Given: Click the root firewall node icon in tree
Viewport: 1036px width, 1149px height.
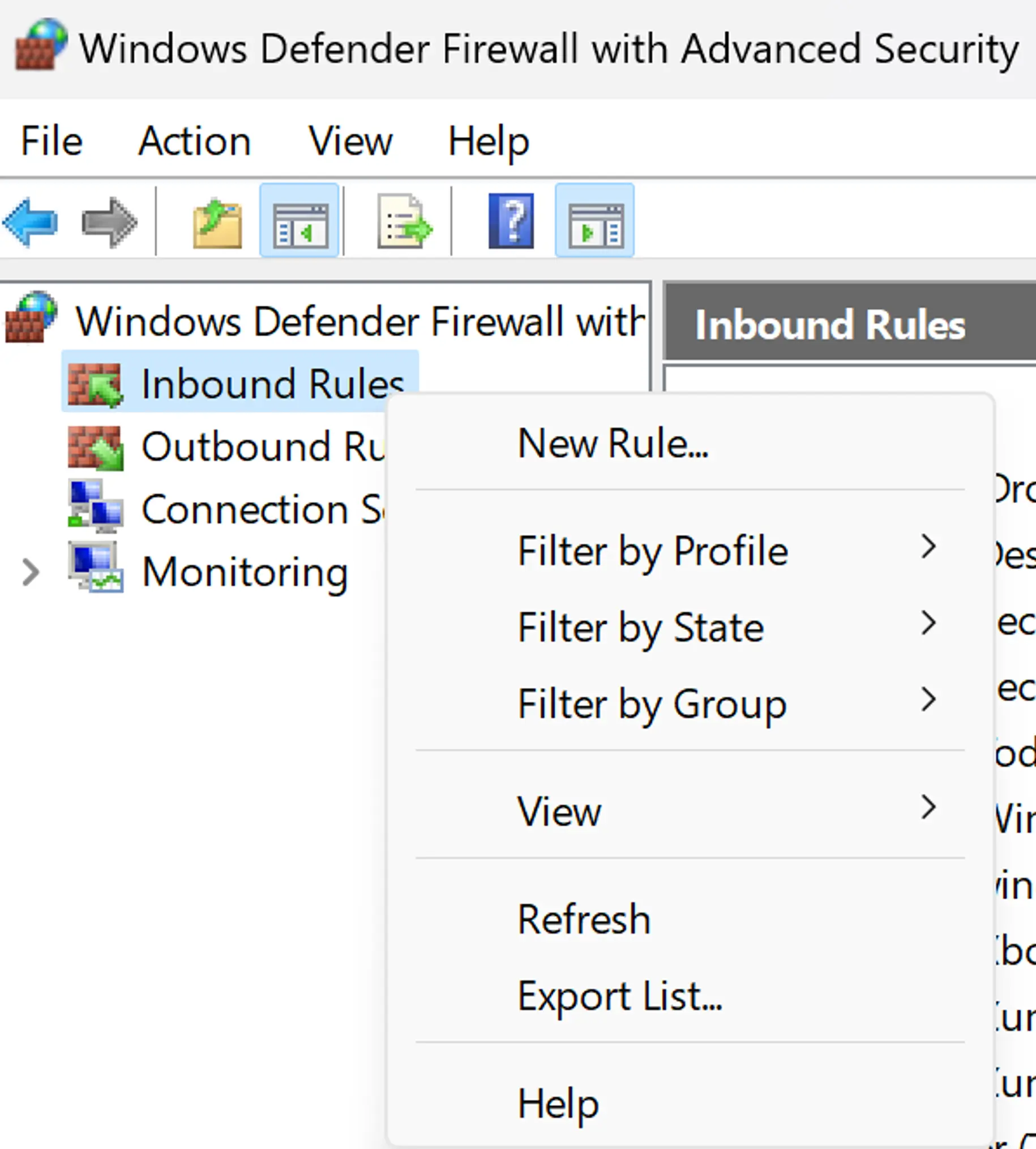Looking at the screenshot, I should click(x=31, y=318).
